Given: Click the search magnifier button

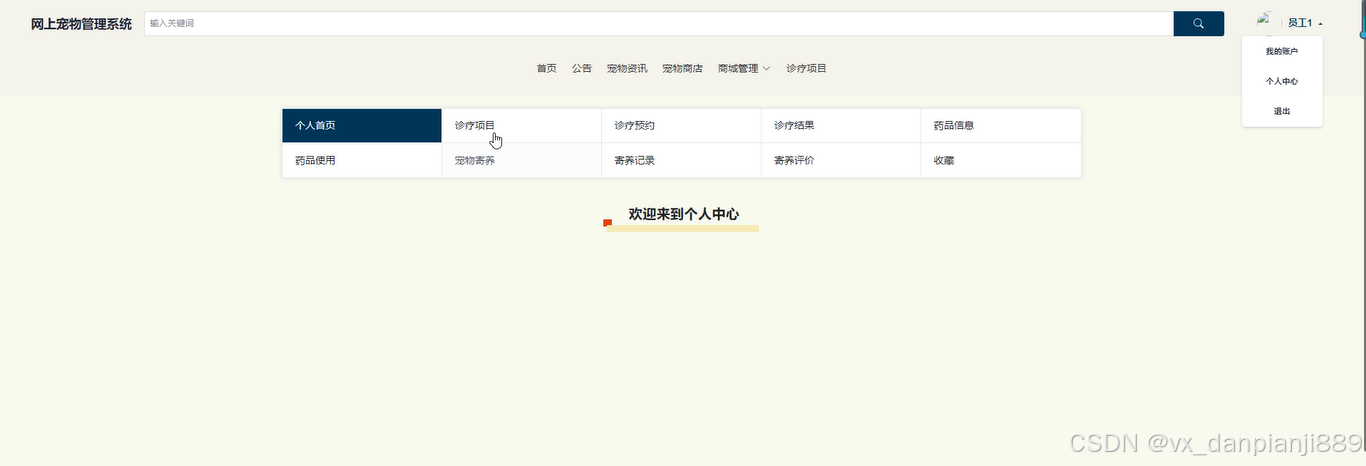Looking at the screenshot, I should 1198,23.
